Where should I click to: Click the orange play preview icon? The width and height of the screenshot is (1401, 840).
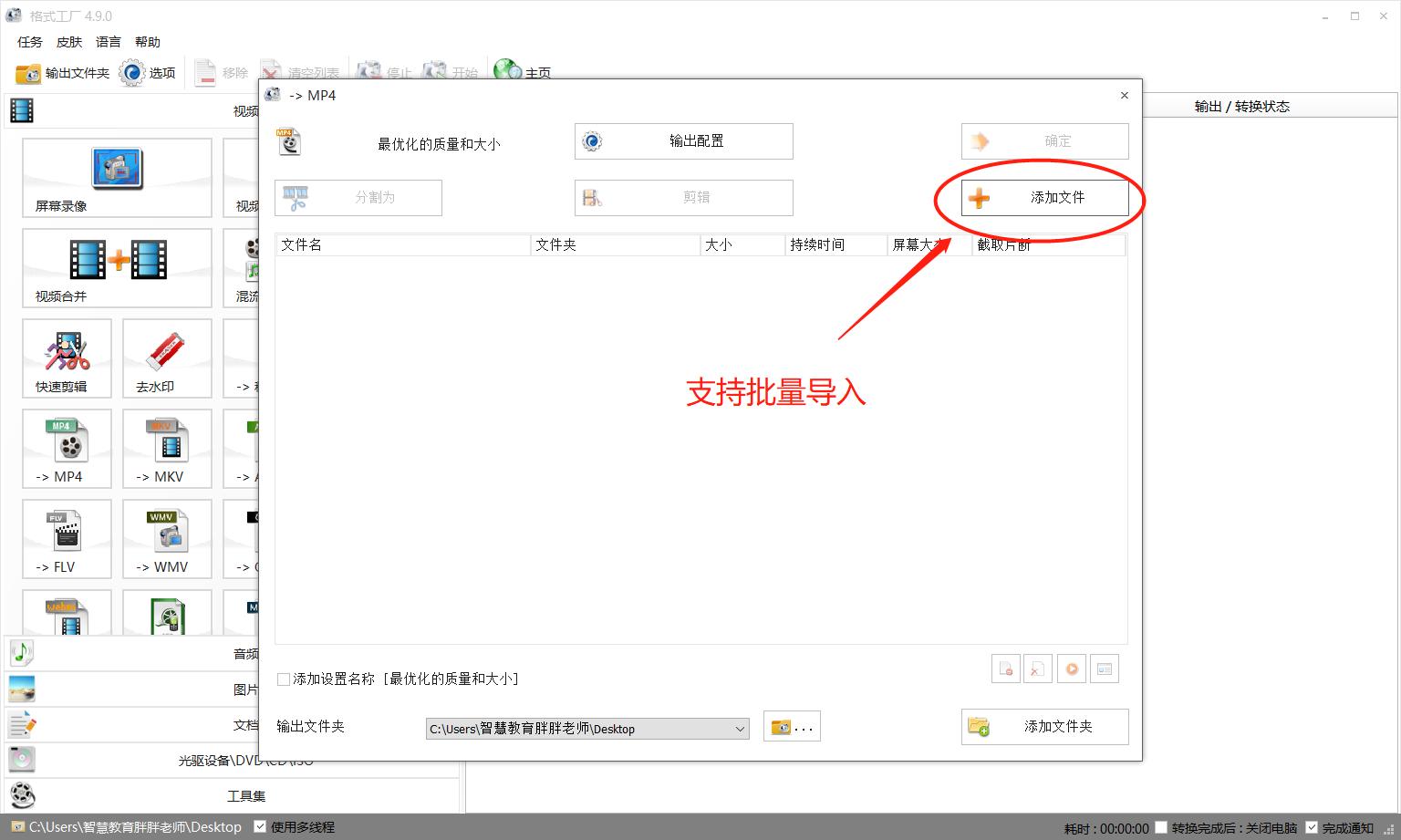[x=1072, y=669]
